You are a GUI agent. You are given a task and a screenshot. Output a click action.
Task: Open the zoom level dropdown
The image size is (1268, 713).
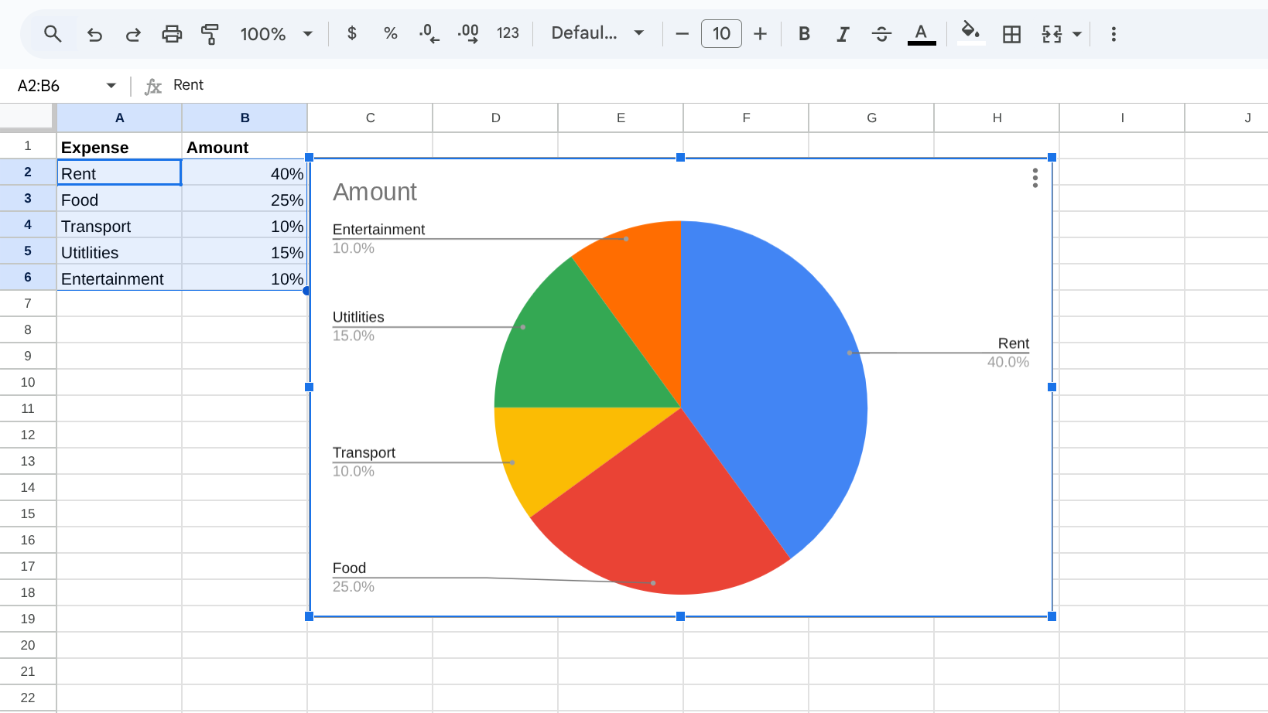click(x=276, y=33)
